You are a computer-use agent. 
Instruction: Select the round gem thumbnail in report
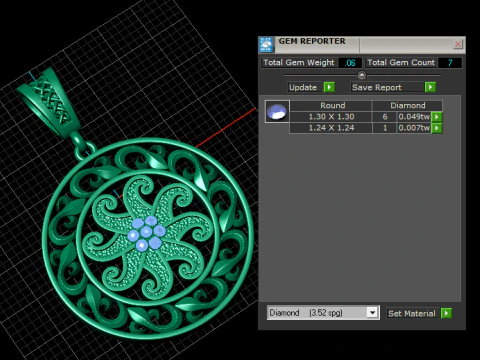click(277, 111)
